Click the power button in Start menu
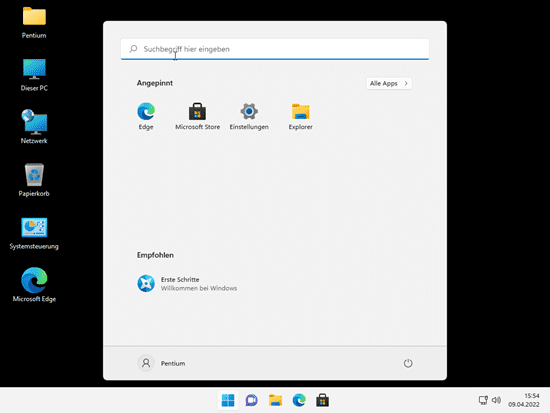Viewport: 550px width, 413px height. (x=408, y=363)
